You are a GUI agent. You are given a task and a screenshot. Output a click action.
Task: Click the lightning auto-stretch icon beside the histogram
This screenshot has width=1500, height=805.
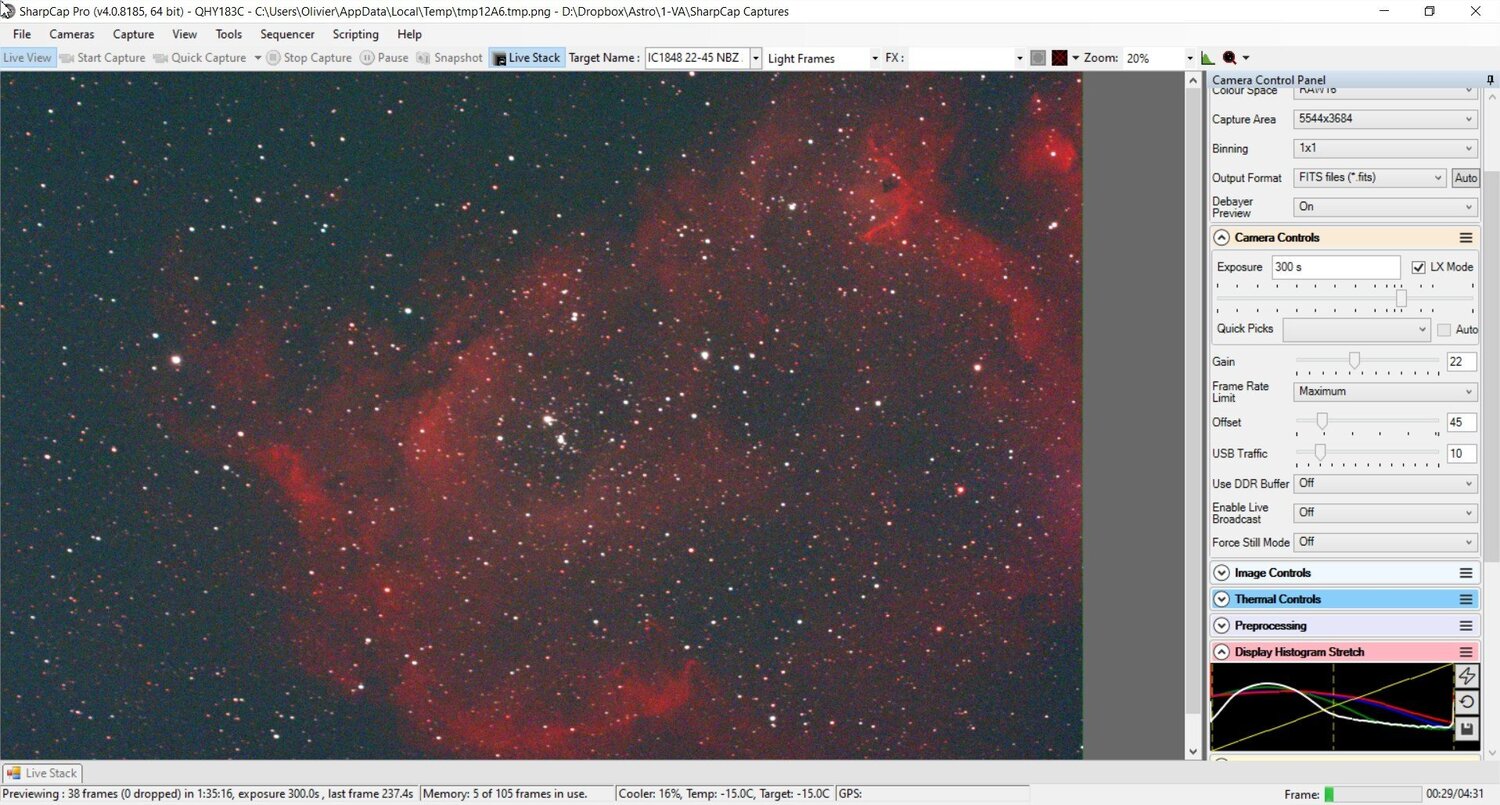pos(1467,676)
